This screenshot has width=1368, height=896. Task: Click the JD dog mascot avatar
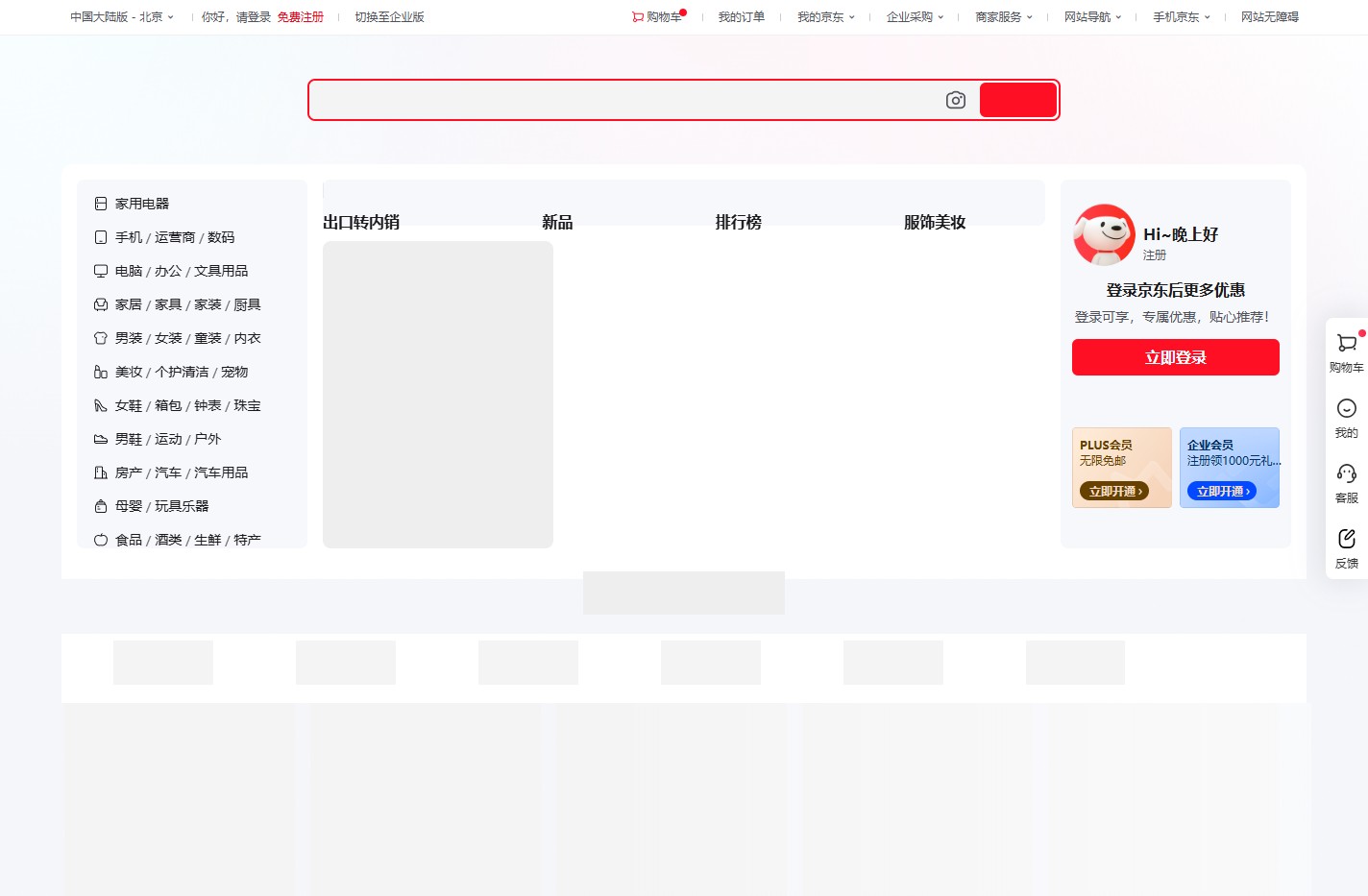pos(1104,234)
